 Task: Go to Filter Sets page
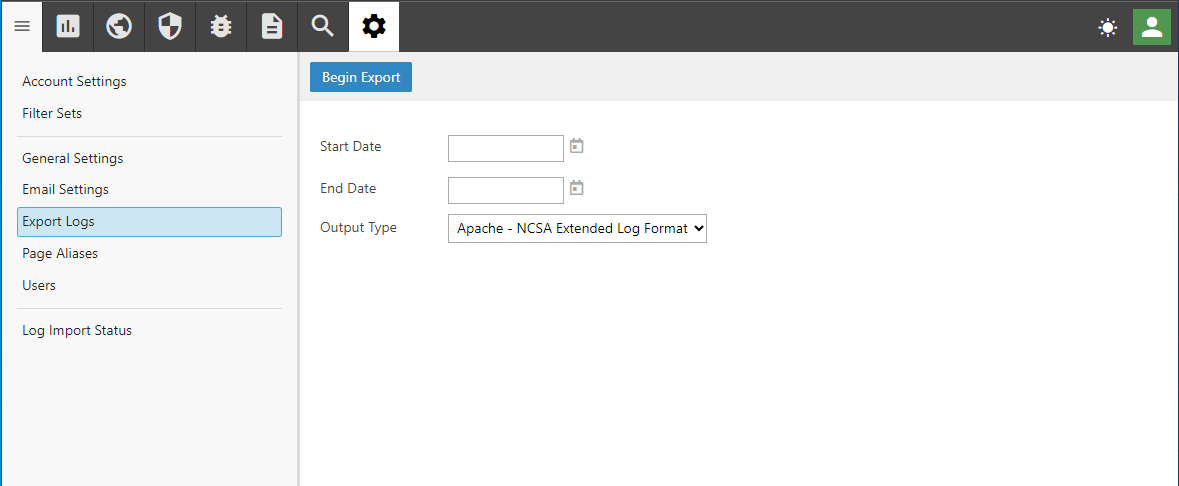tap(52, 114)
